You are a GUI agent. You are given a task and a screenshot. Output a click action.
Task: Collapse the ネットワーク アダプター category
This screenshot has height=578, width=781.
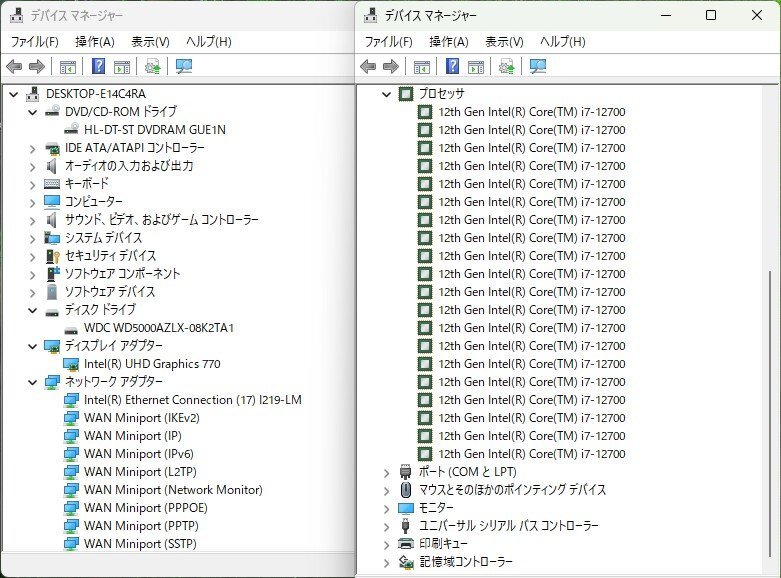point(33,382)
